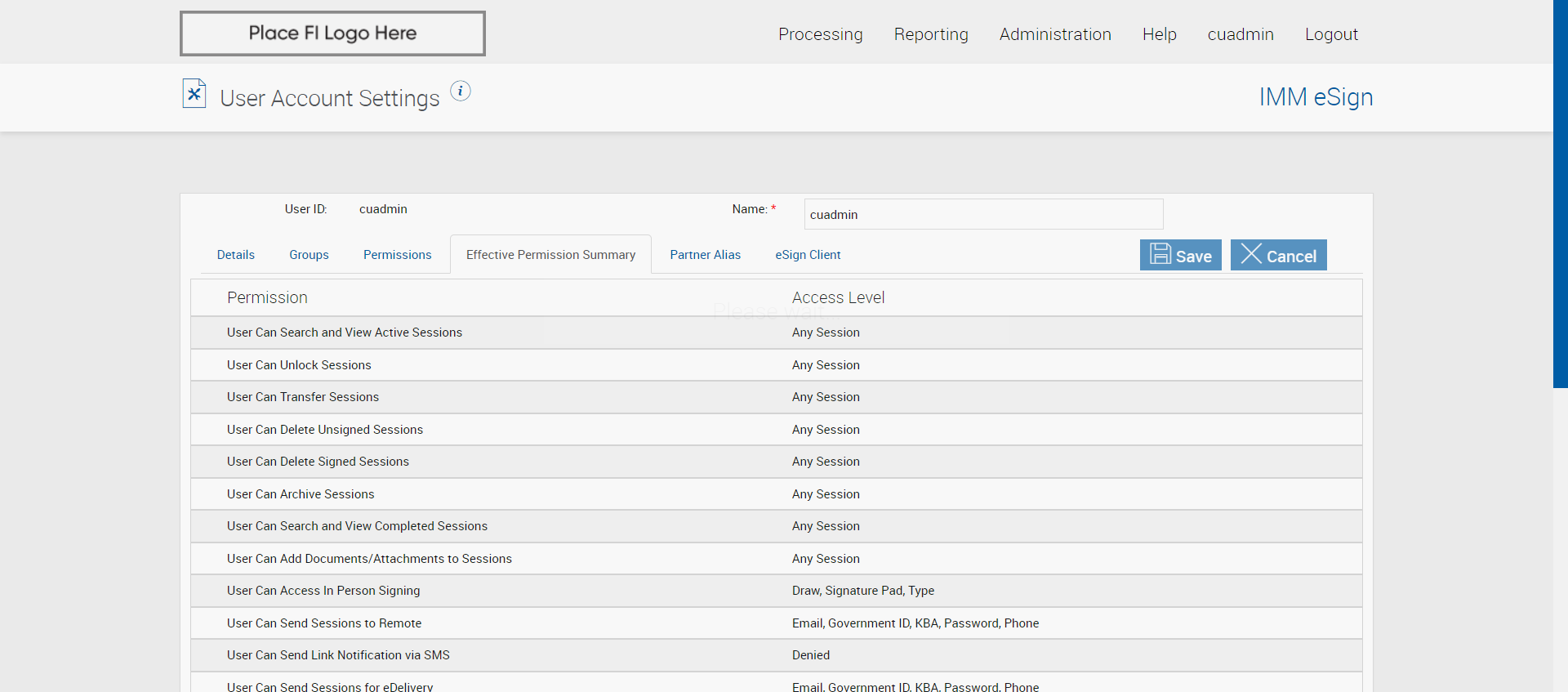Open the Permissions tab
The width and height of the screenshot is (1568, 692).
[x=398, y=255]
